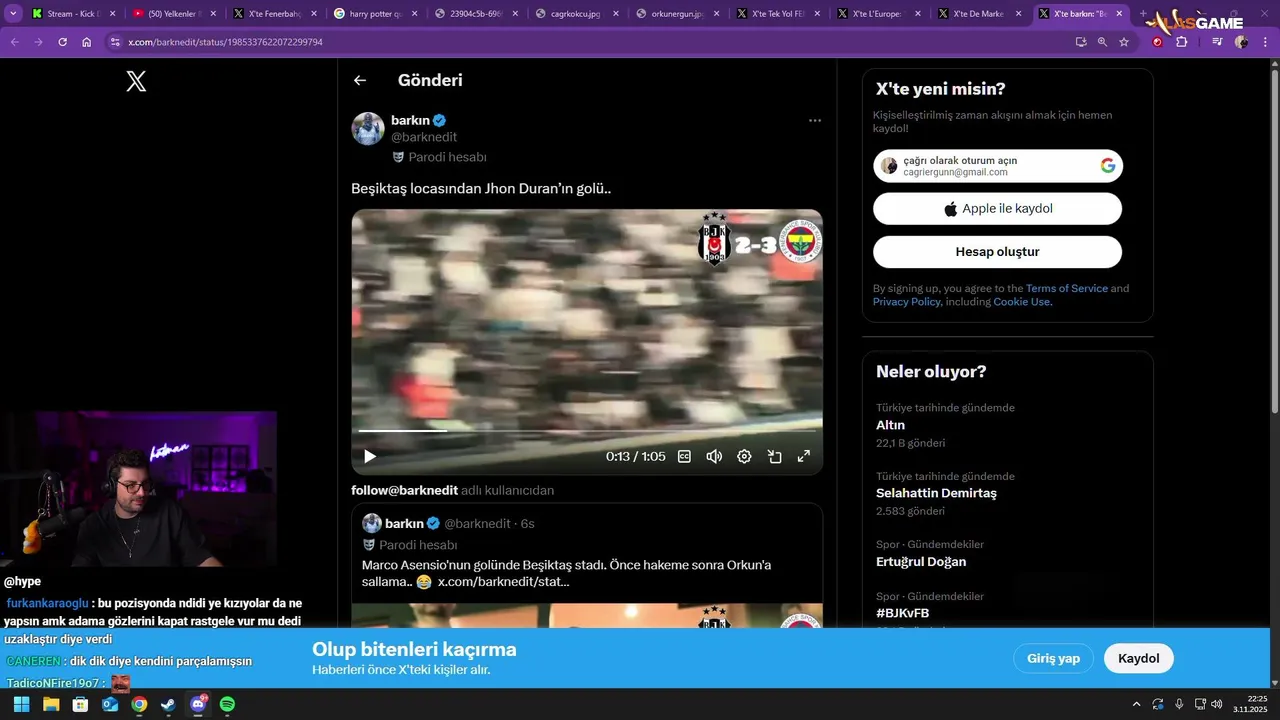
Task: Switch to the X'te Tek Yol FB tab
Action: click(779, 14)
